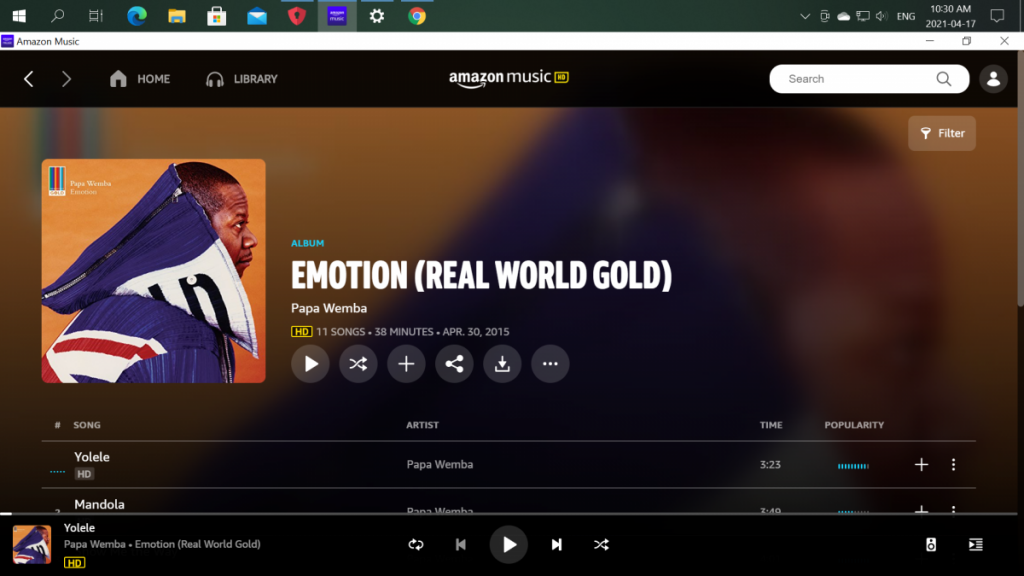Skip to the previous track
The width and height of the screenshot is (1024, 576).
click(x=460, y=545)
